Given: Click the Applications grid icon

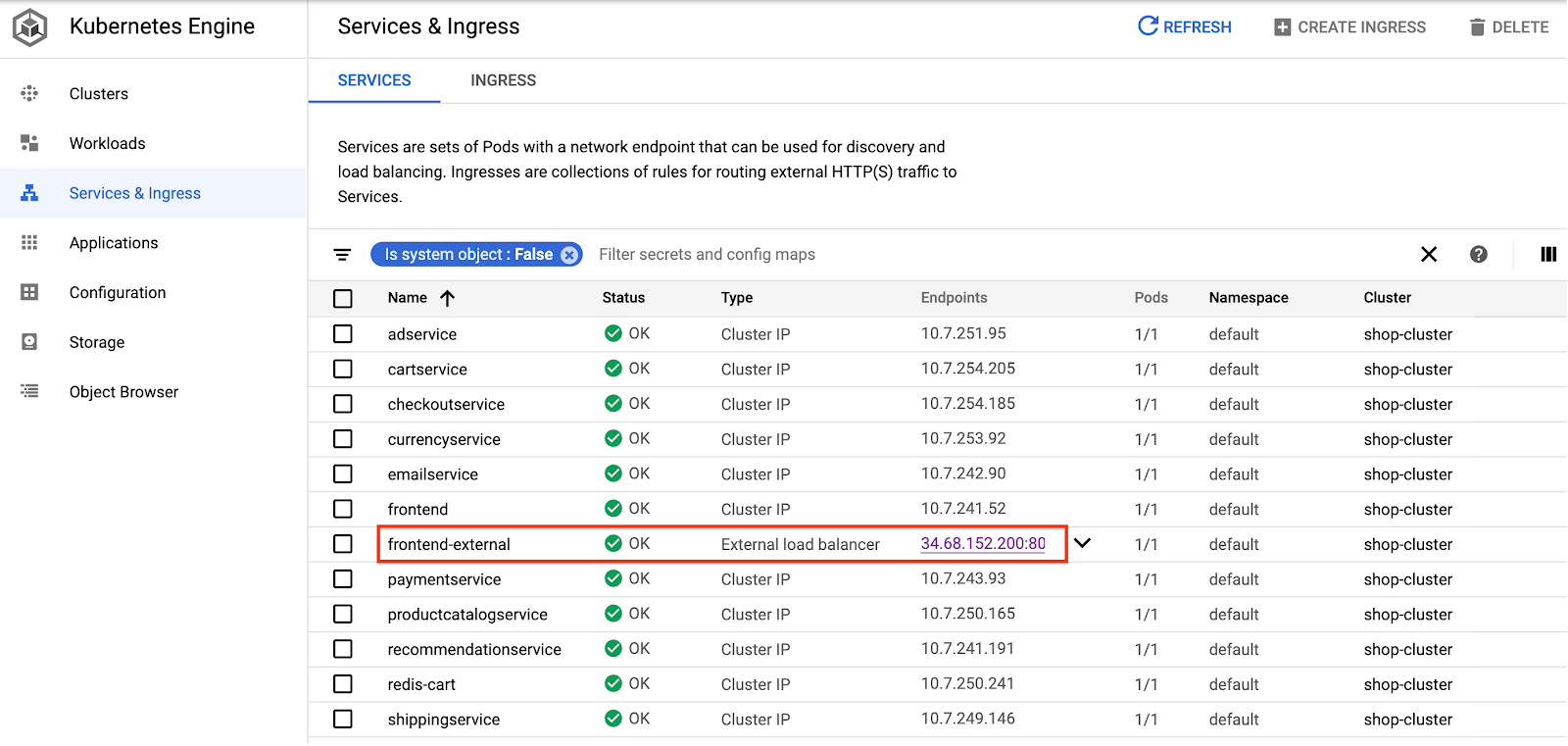Looking at the screenshot, I should click(29, 242).
